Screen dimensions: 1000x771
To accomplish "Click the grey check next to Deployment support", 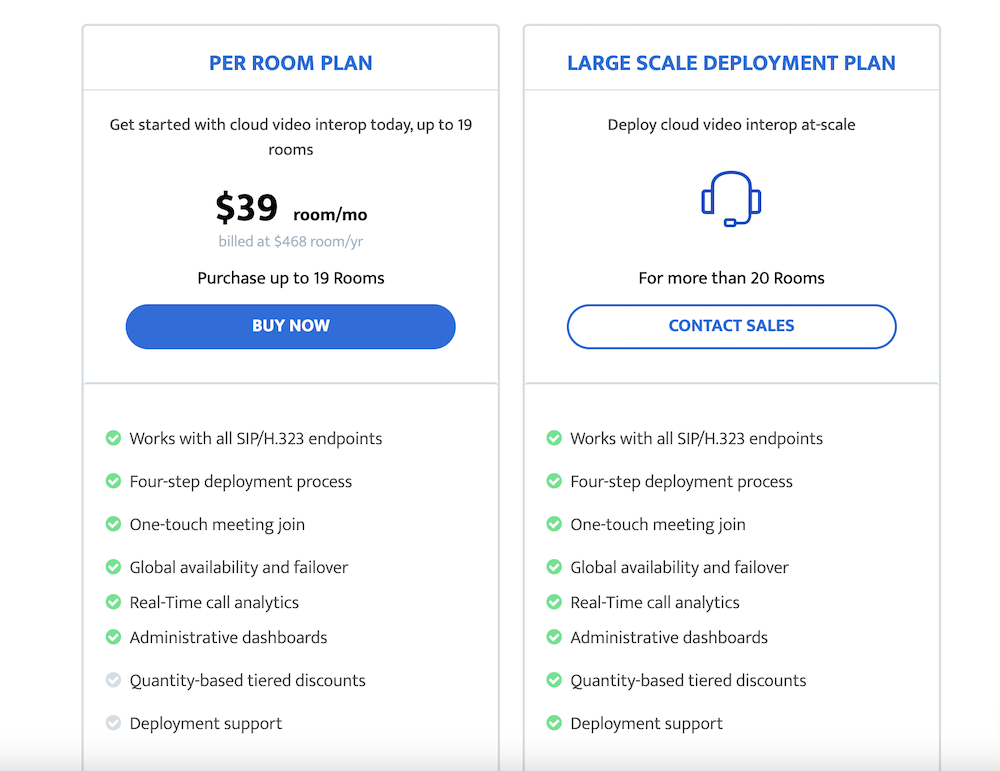I will click(114, 723).
